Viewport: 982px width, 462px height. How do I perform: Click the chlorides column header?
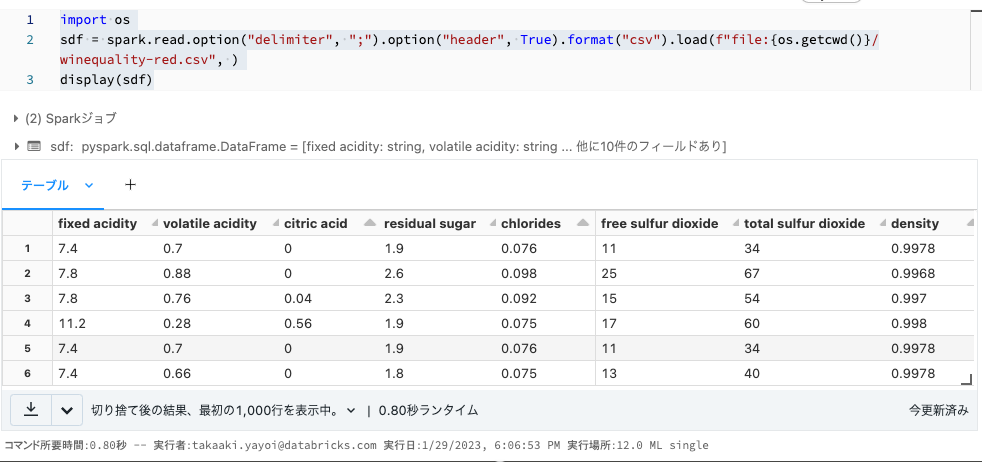(x=530, y=223)
